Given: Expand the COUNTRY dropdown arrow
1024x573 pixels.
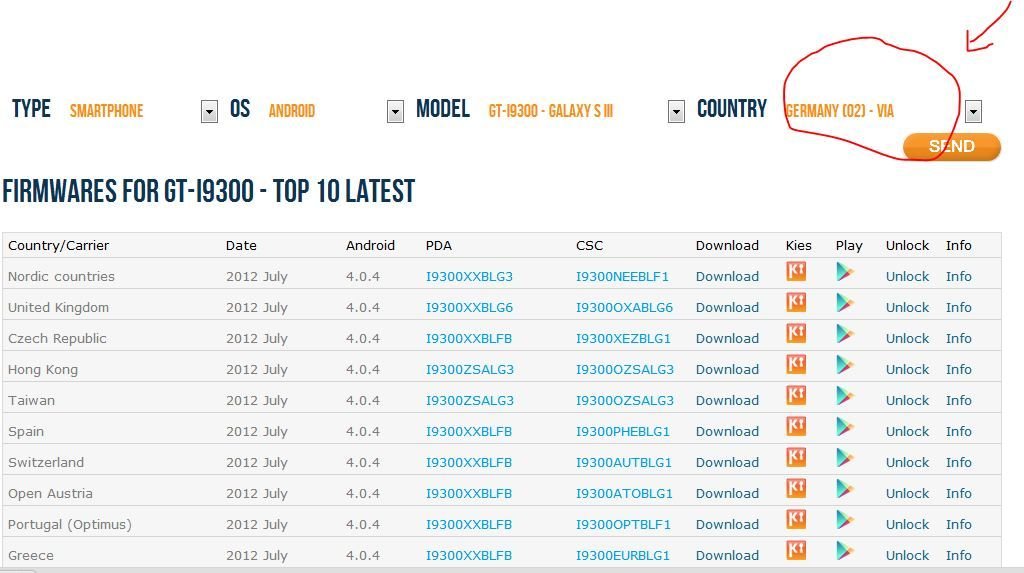Looking at the screenshot, I should 973,112.
